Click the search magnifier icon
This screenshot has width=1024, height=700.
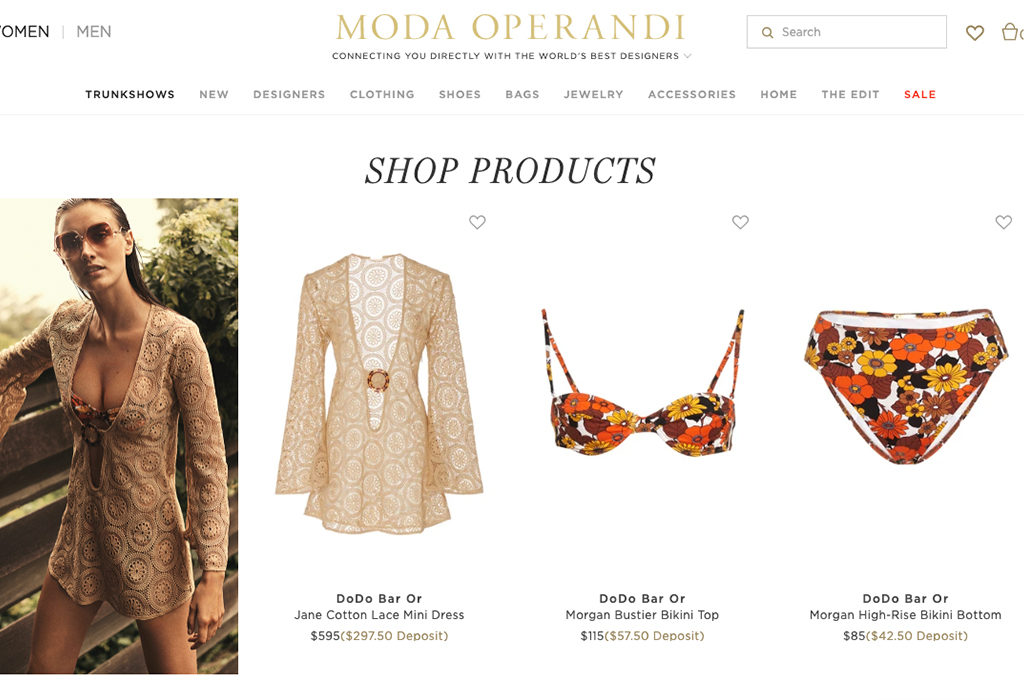[x=767, y=32]
